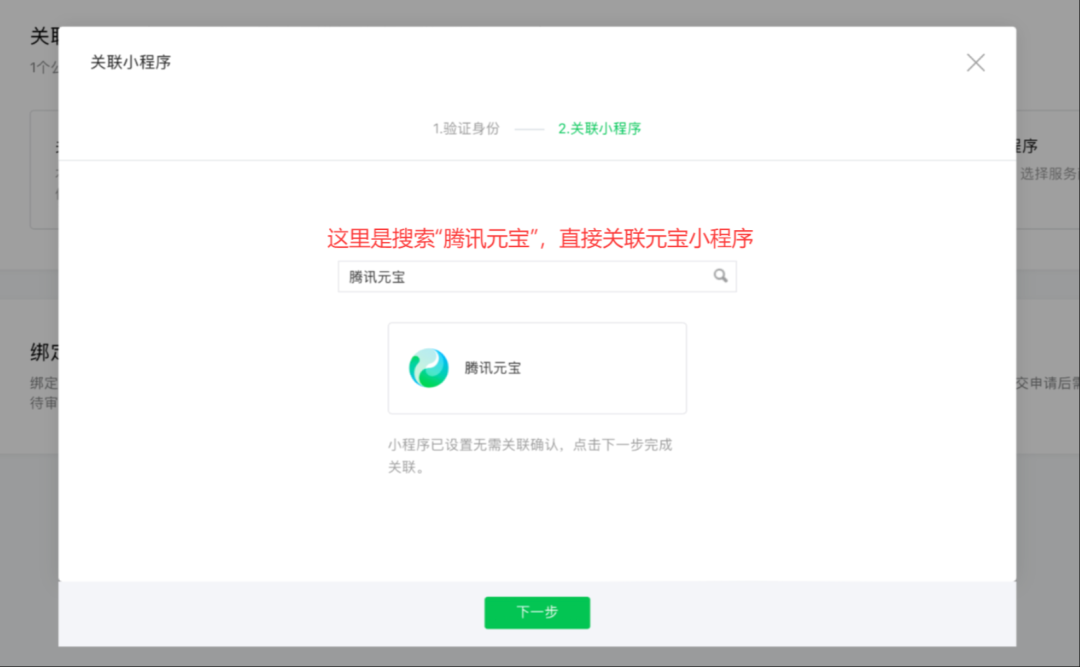Click into the 腾讯元宝 search field
The image size is (1080, 667).
tap(537, 276)
